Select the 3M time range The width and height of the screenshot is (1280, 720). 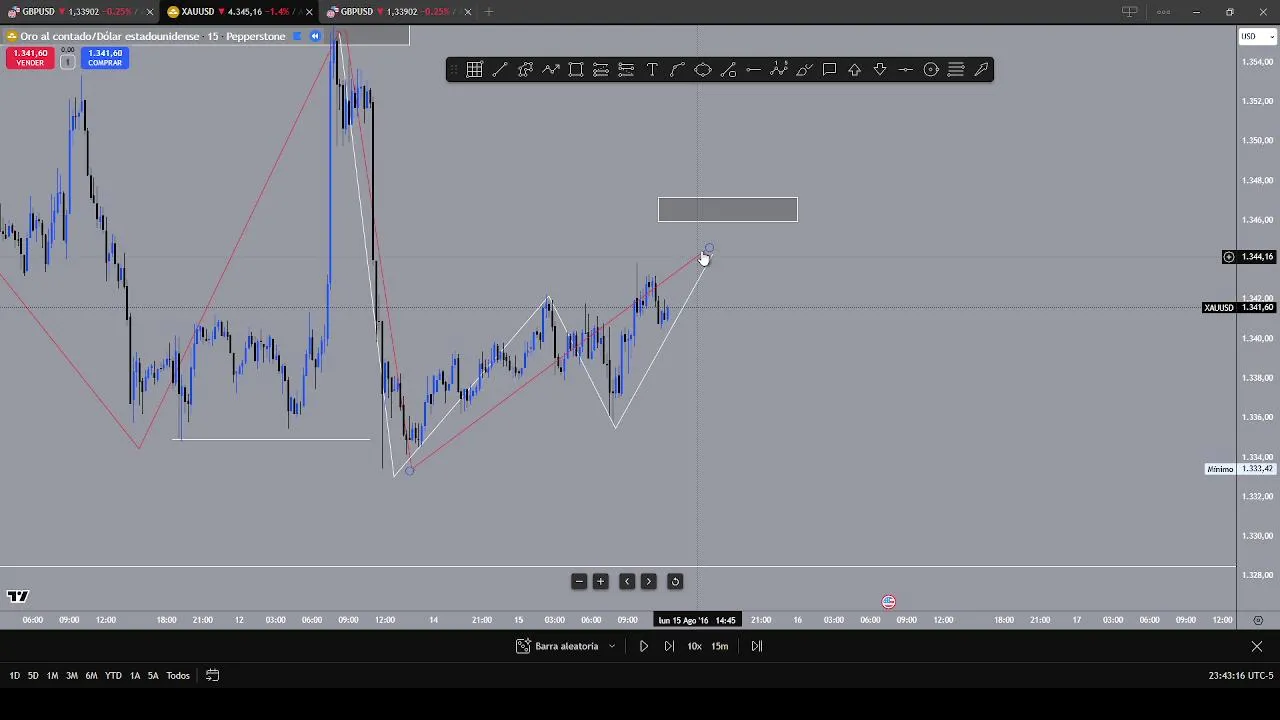(71, 676)
